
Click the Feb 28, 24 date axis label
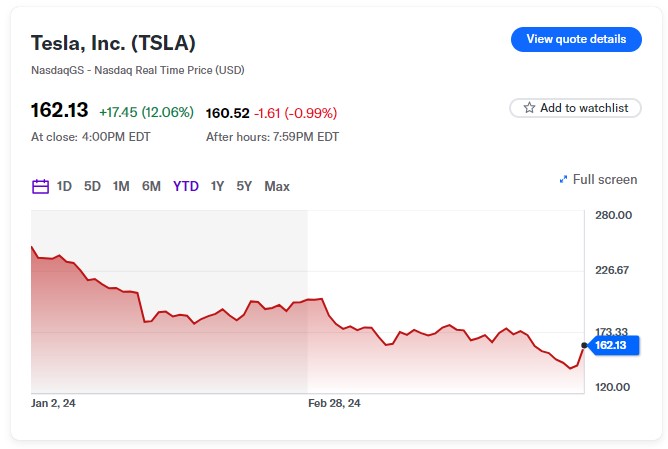tap(334, 403)
